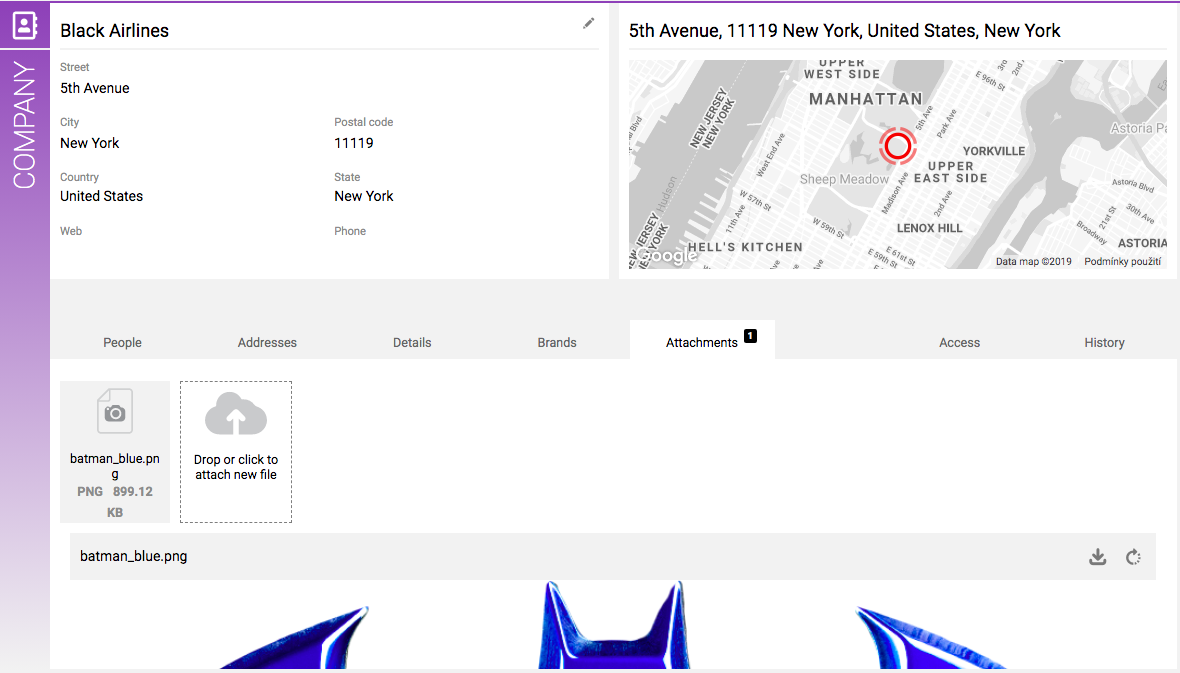Download batman_blue.png with the download icon
Viewport: 1180px width, 673px height.
coord(1098,557)
